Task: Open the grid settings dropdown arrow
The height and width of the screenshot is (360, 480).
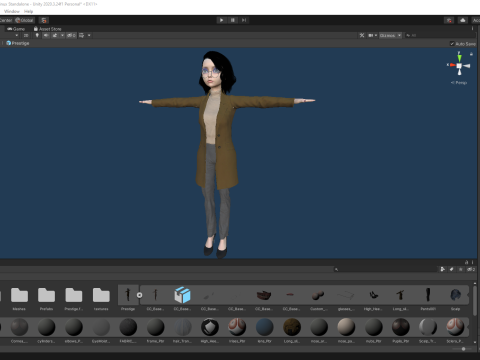Action: (x=89, y=35)
